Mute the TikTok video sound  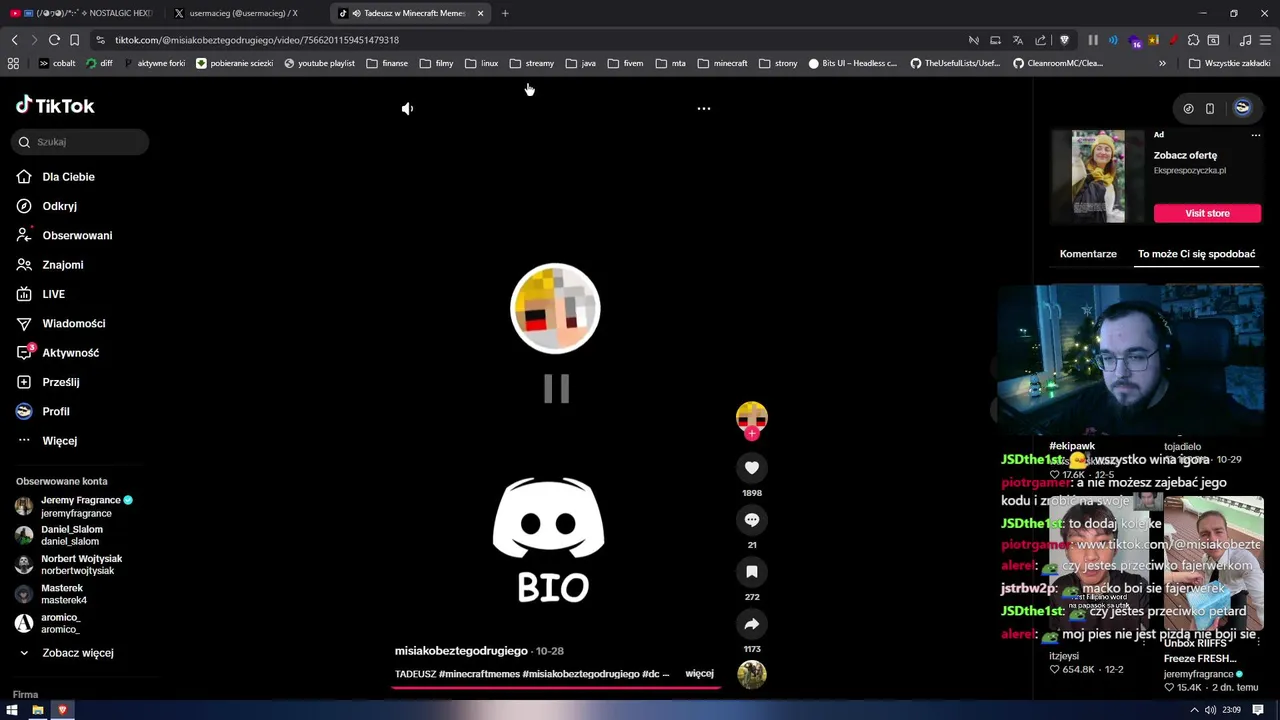click(407, 108)
